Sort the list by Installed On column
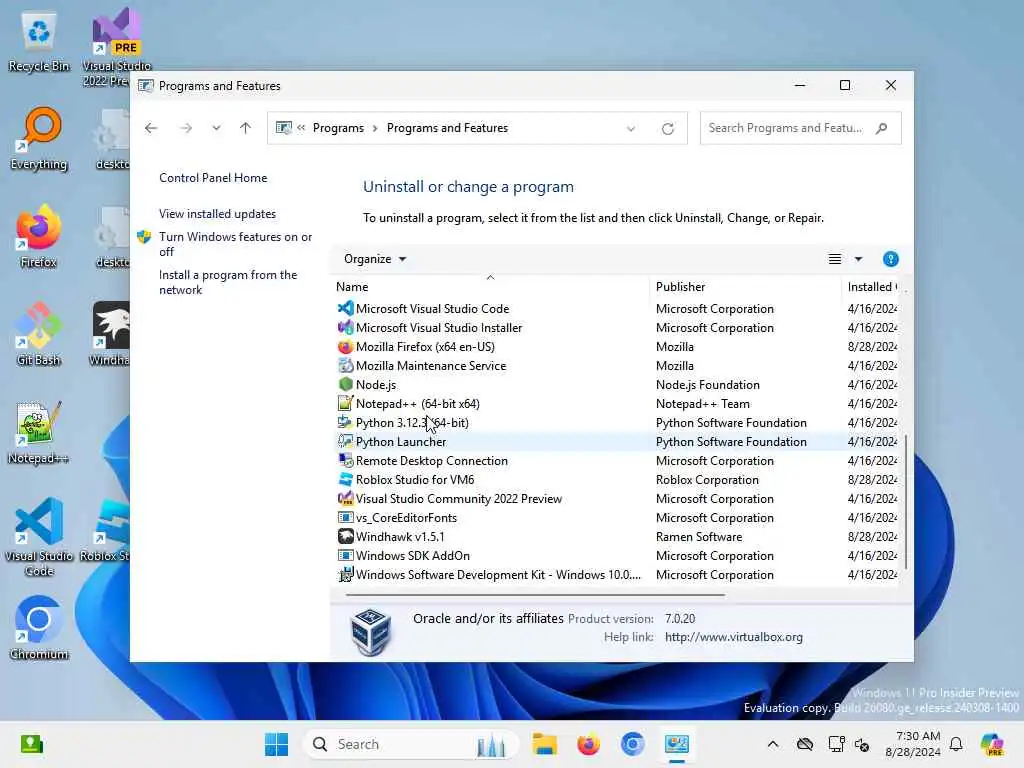 click(x=872, y=287)
